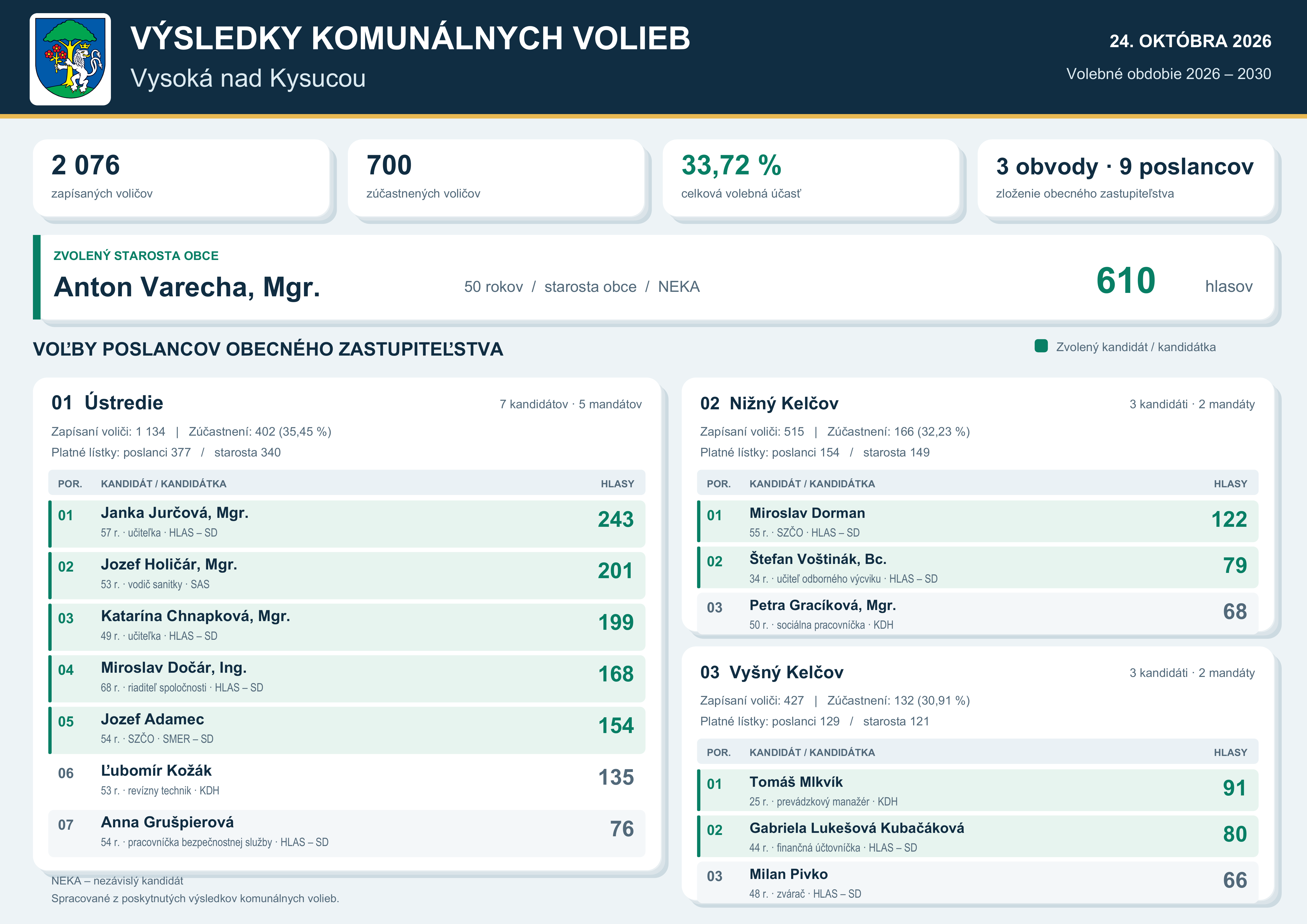This screenshot has height=924, width=1307.
Task: Click '7 kandidátov · 5 mandátov' text
Action: (x=570, y=405)
